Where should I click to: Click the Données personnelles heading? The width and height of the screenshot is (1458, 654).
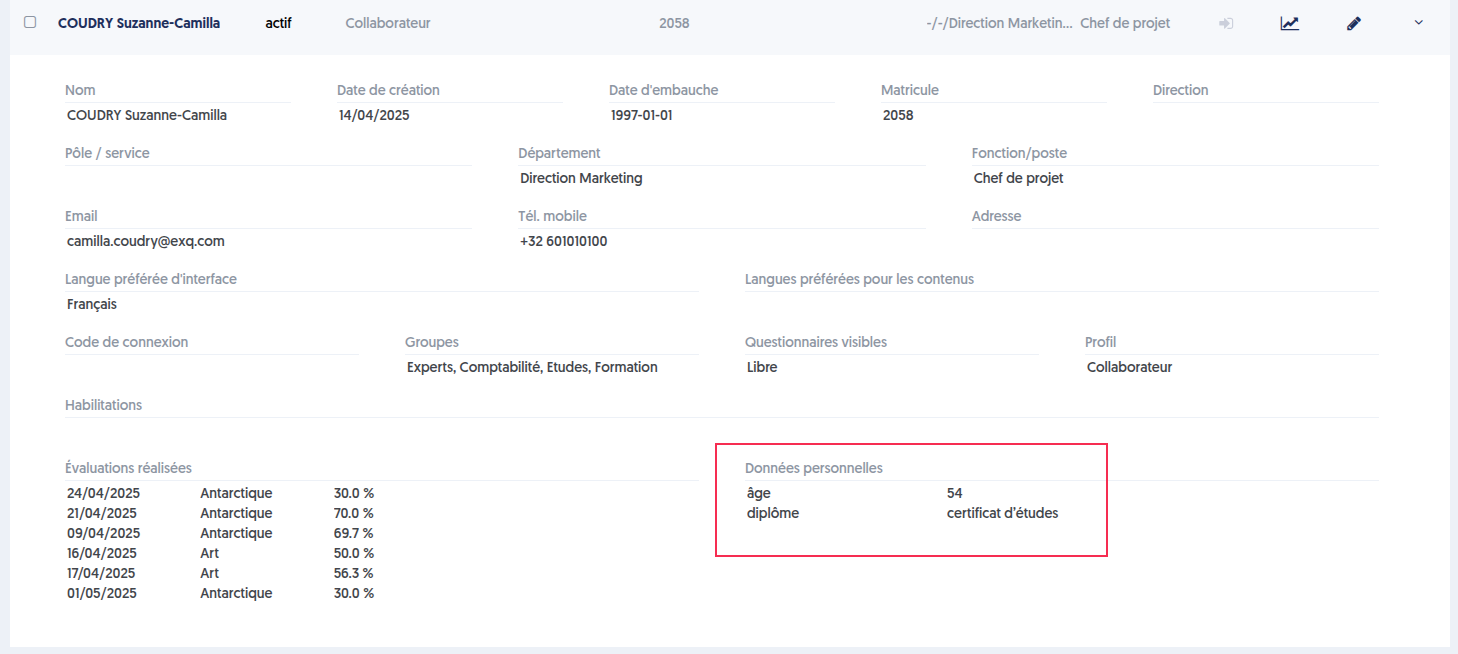(814, 468)
